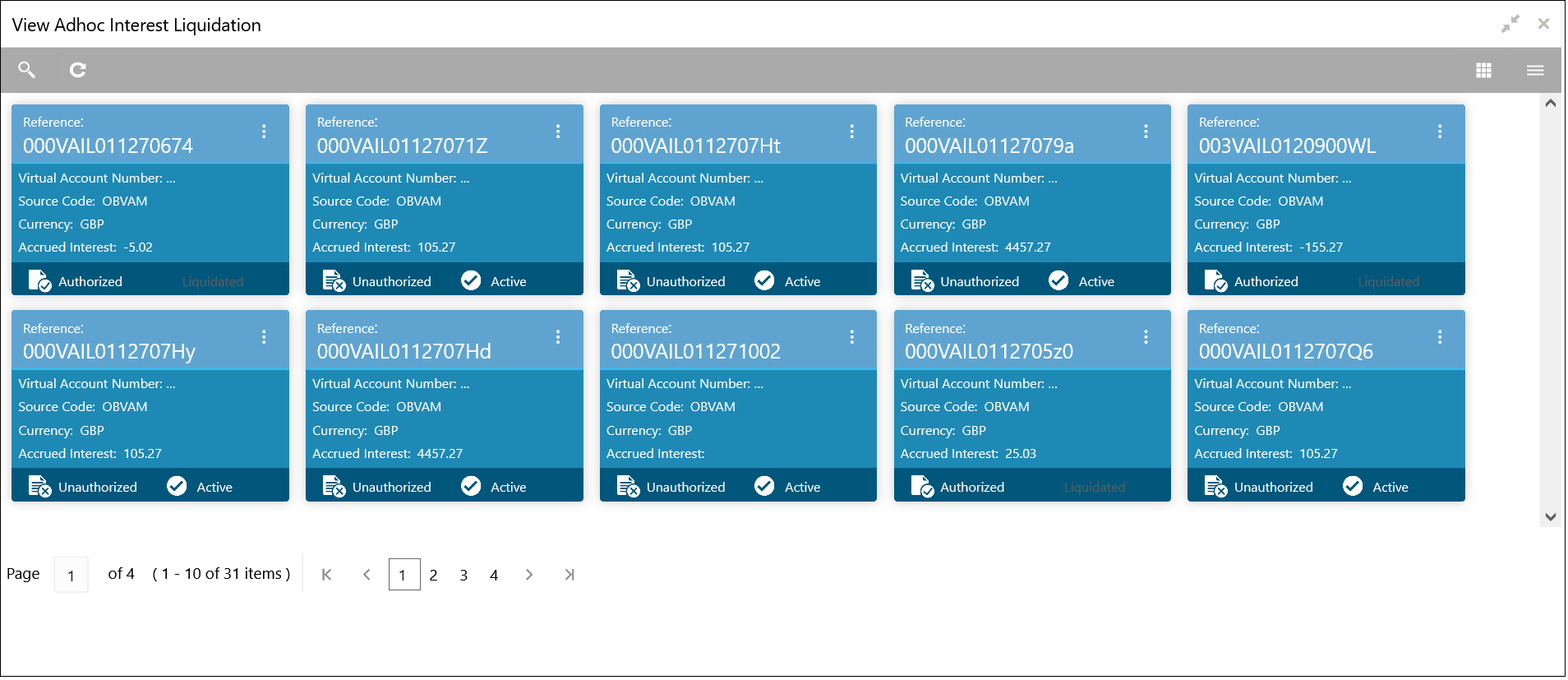Screen dimensions: 1568x680
Task: Click Unauthorized document icon on 000VAIL0112707Hd
Action: [334, 487]
